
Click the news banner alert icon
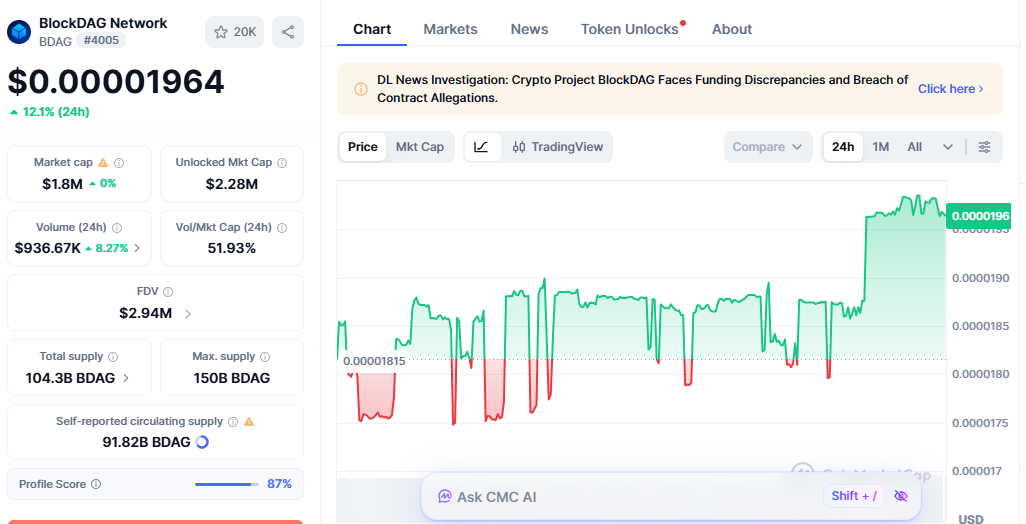(361, 89)
